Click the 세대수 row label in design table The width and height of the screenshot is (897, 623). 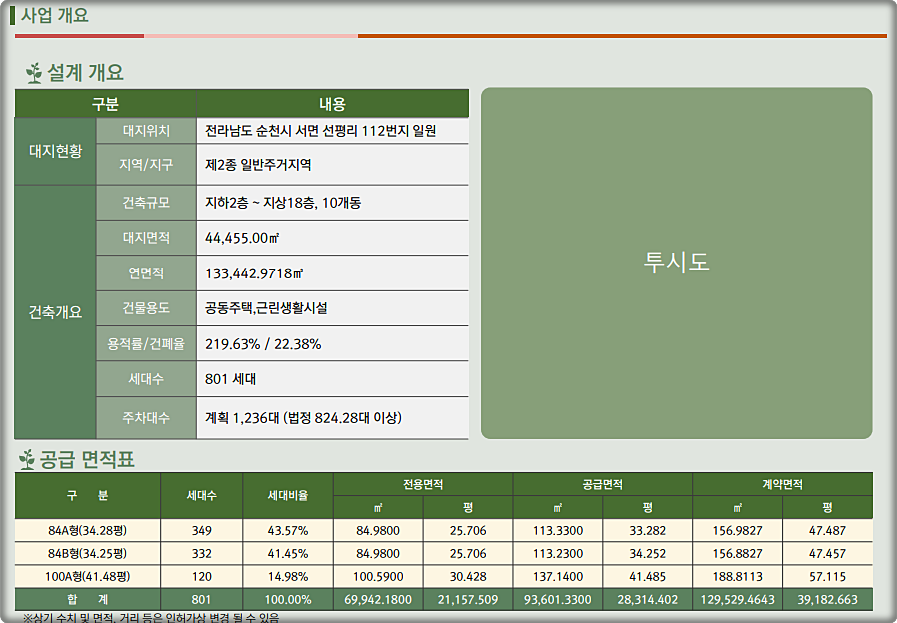[x=146, y=379]
